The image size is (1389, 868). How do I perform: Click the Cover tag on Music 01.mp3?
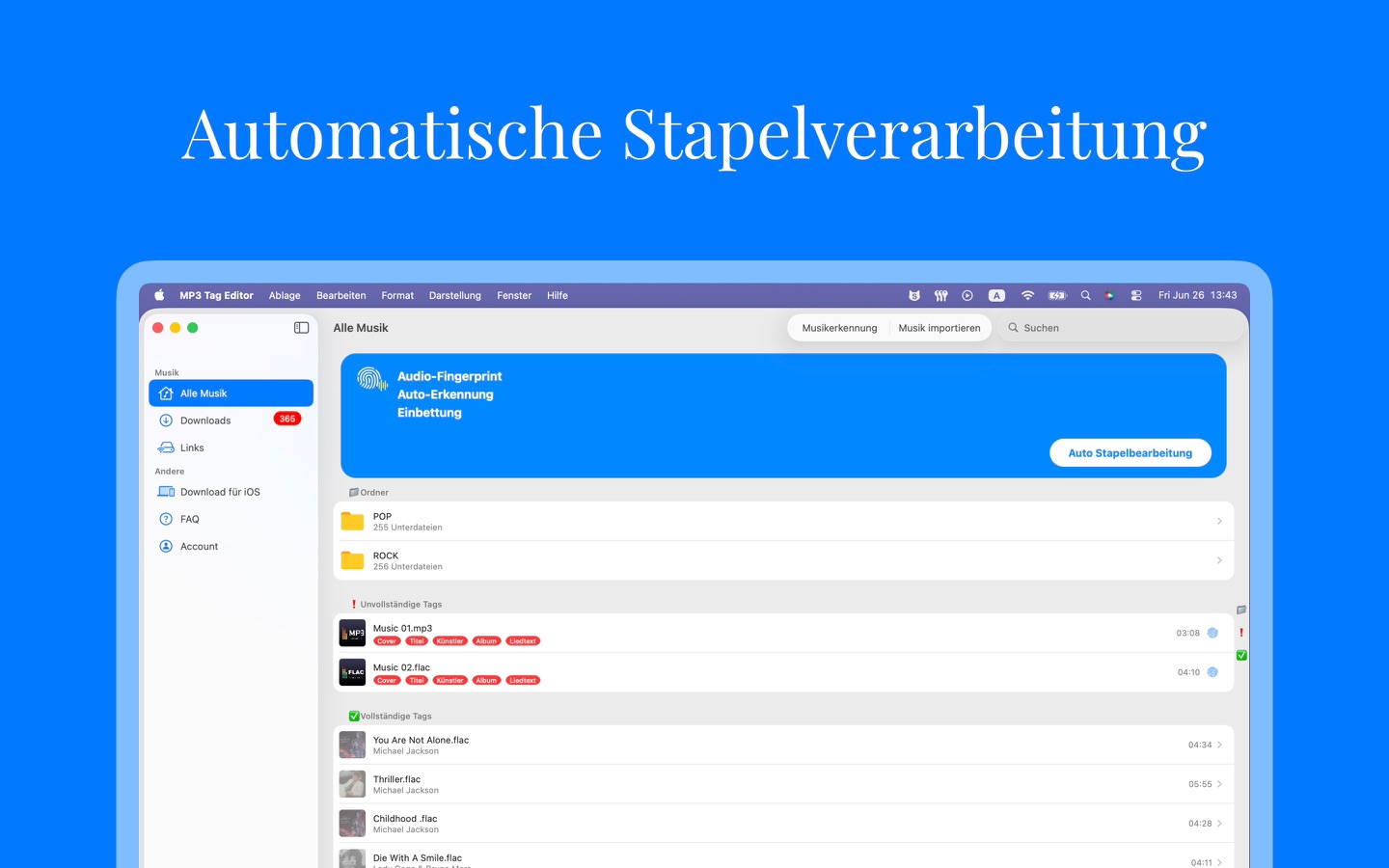point(387,641)
